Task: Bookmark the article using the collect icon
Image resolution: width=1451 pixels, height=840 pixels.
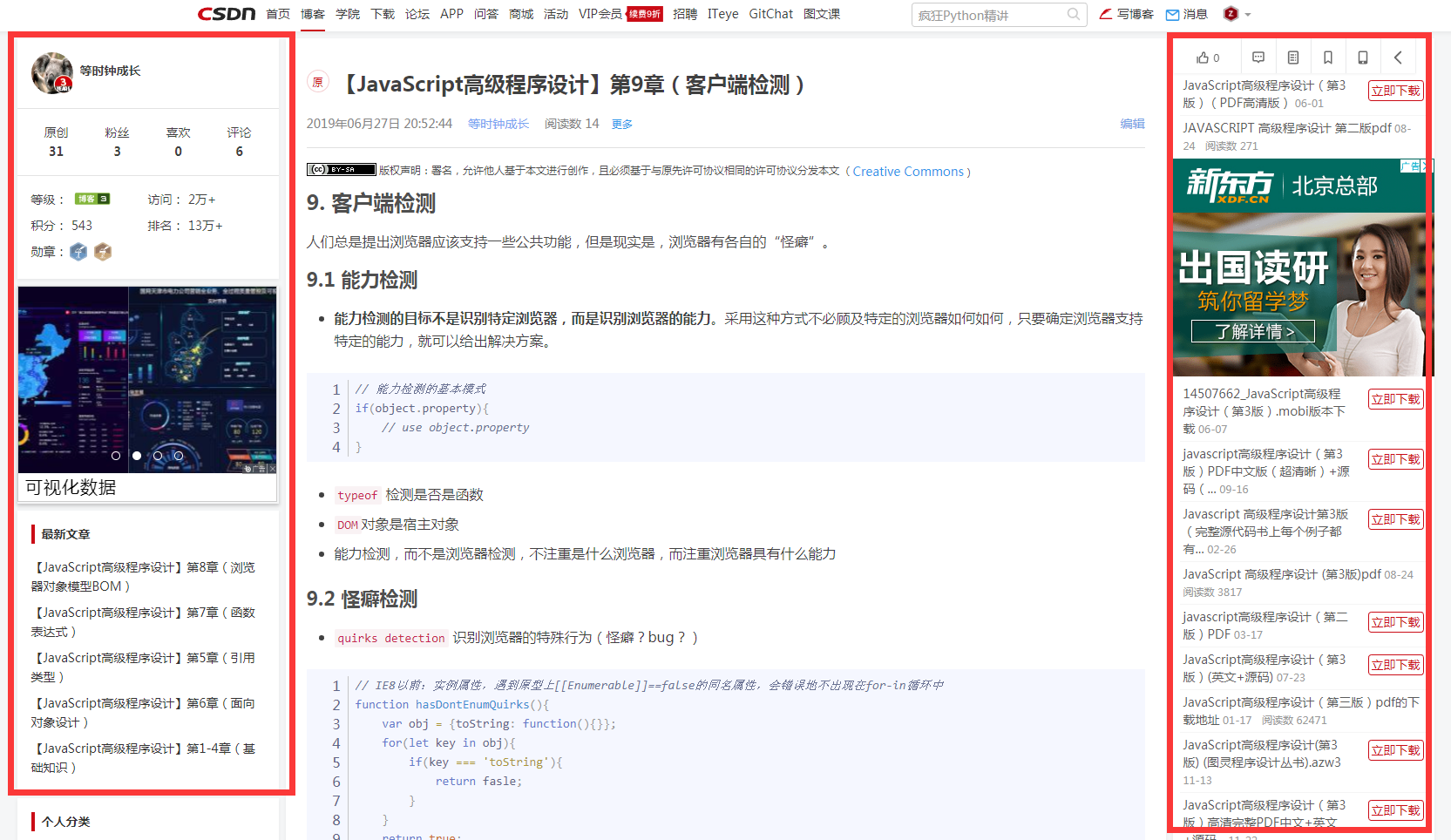Action: pyautogui.click(x=1327, y=57)
